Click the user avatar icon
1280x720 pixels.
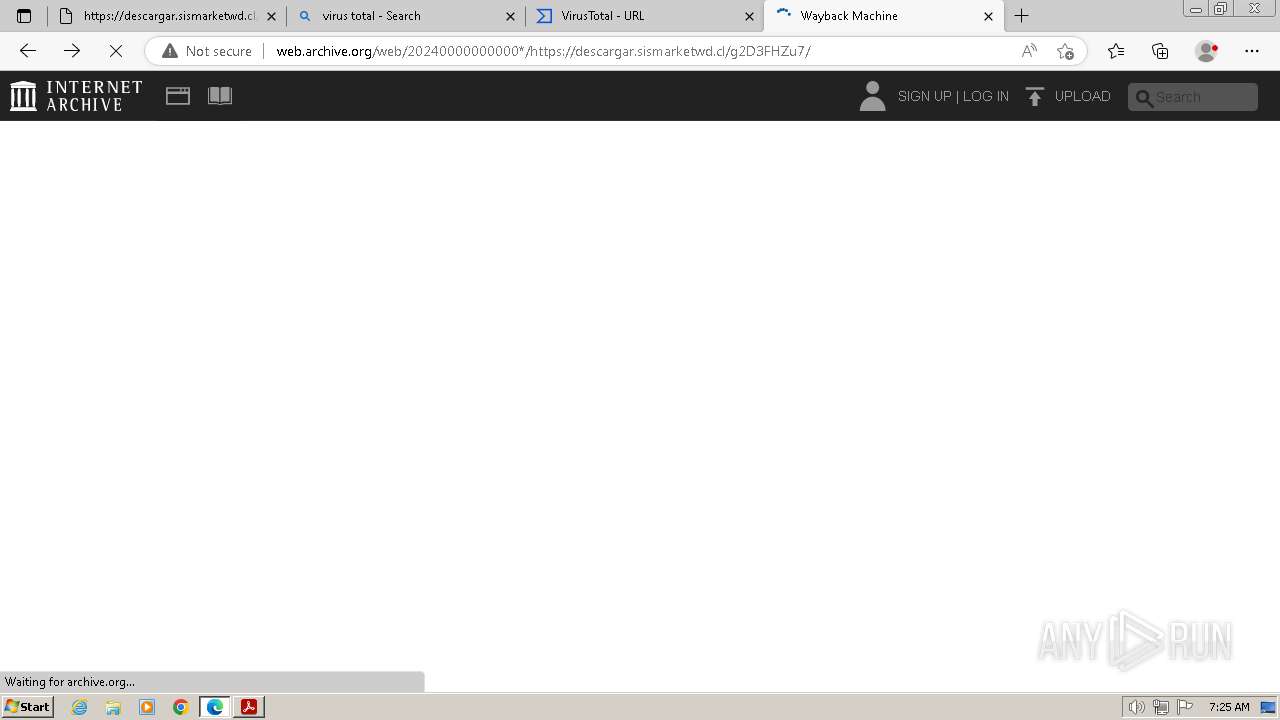872,96
